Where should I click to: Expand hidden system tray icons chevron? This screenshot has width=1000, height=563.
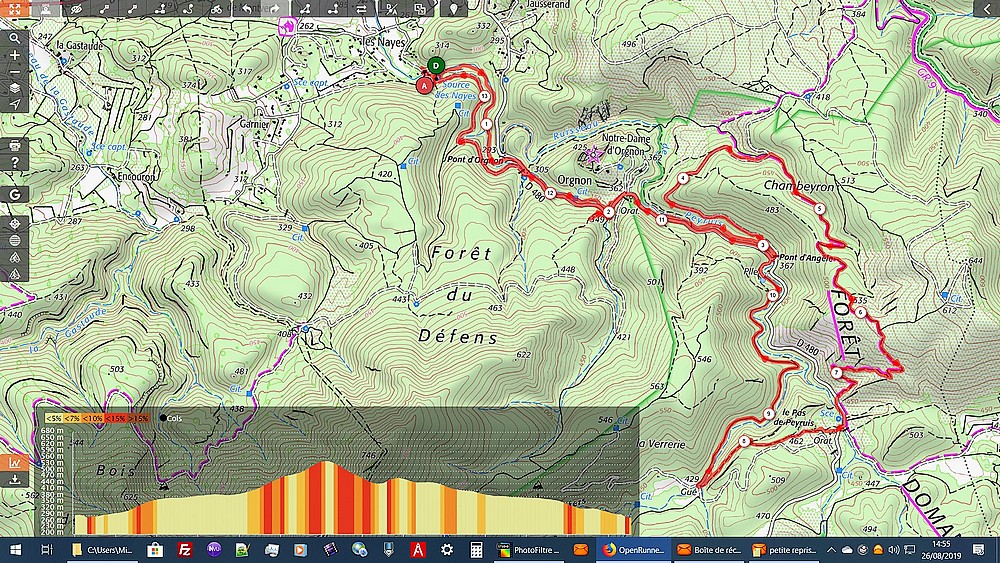832,550
